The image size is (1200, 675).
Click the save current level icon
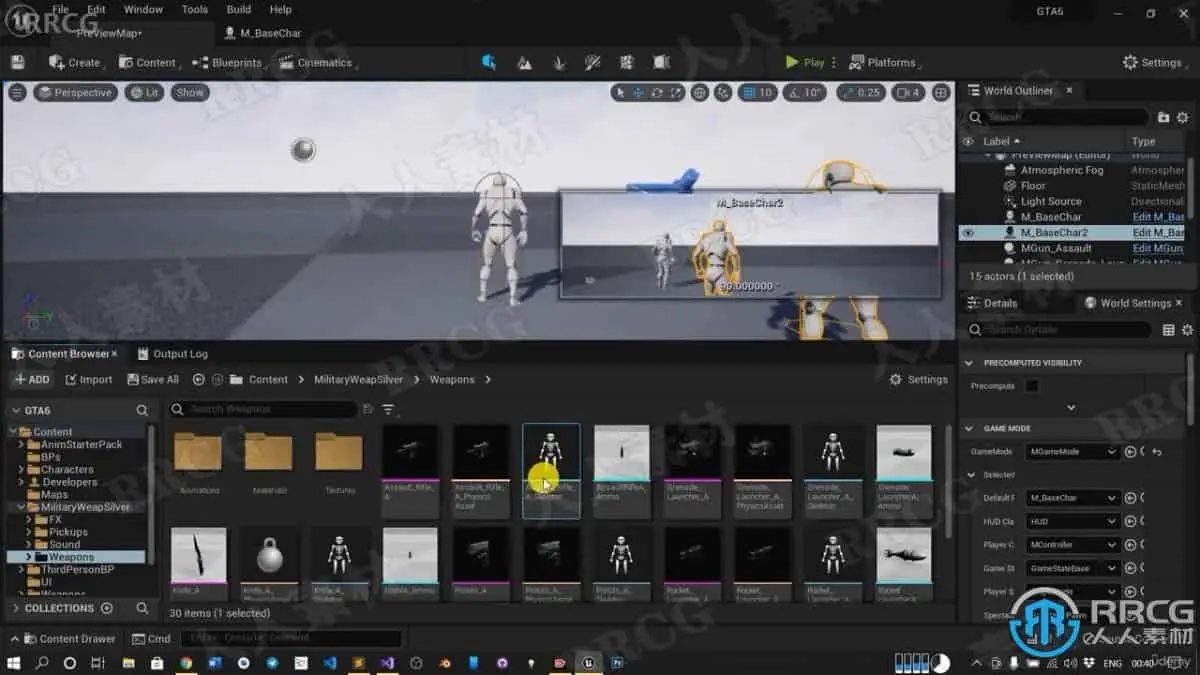tap(17, 62)
